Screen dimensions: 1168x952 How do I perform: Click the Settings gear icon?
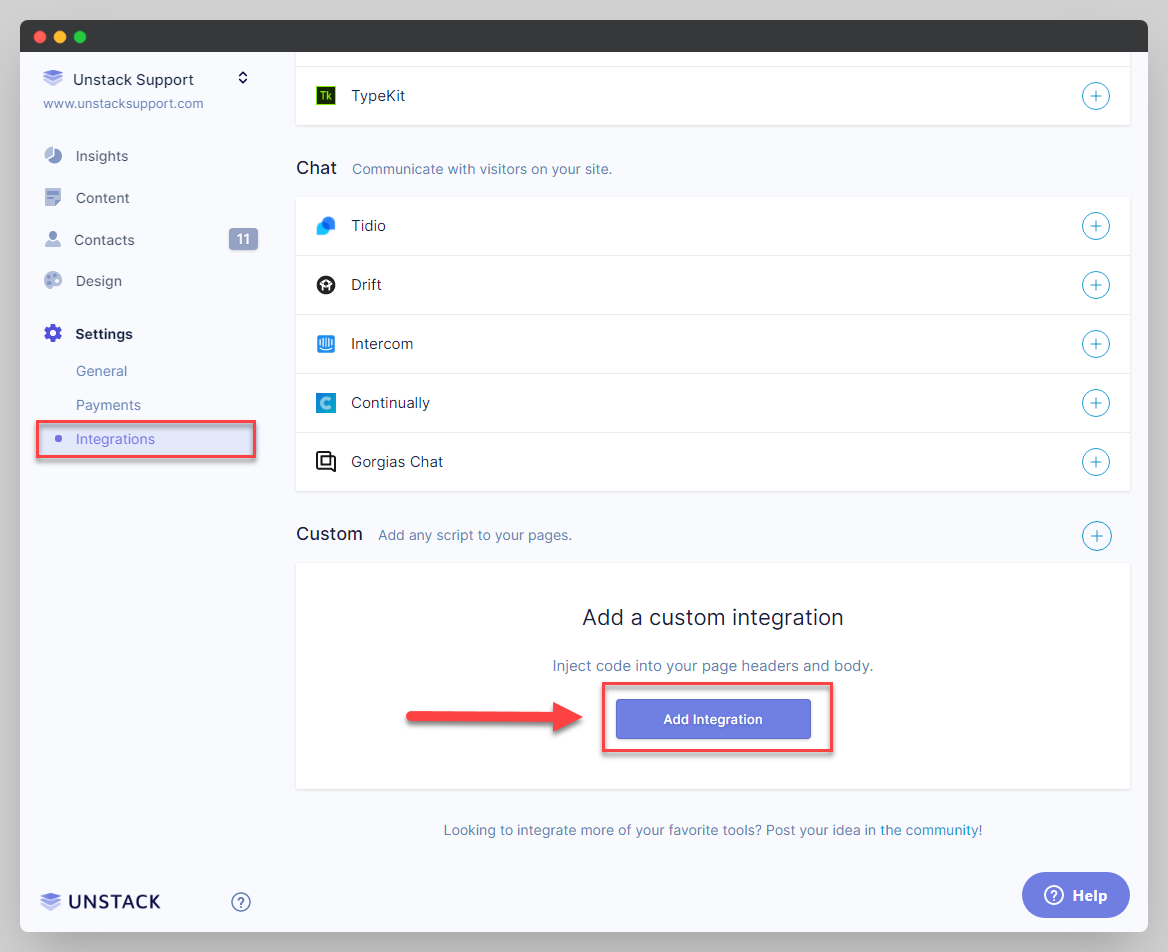pyautogui.click(x=53, y=333)
